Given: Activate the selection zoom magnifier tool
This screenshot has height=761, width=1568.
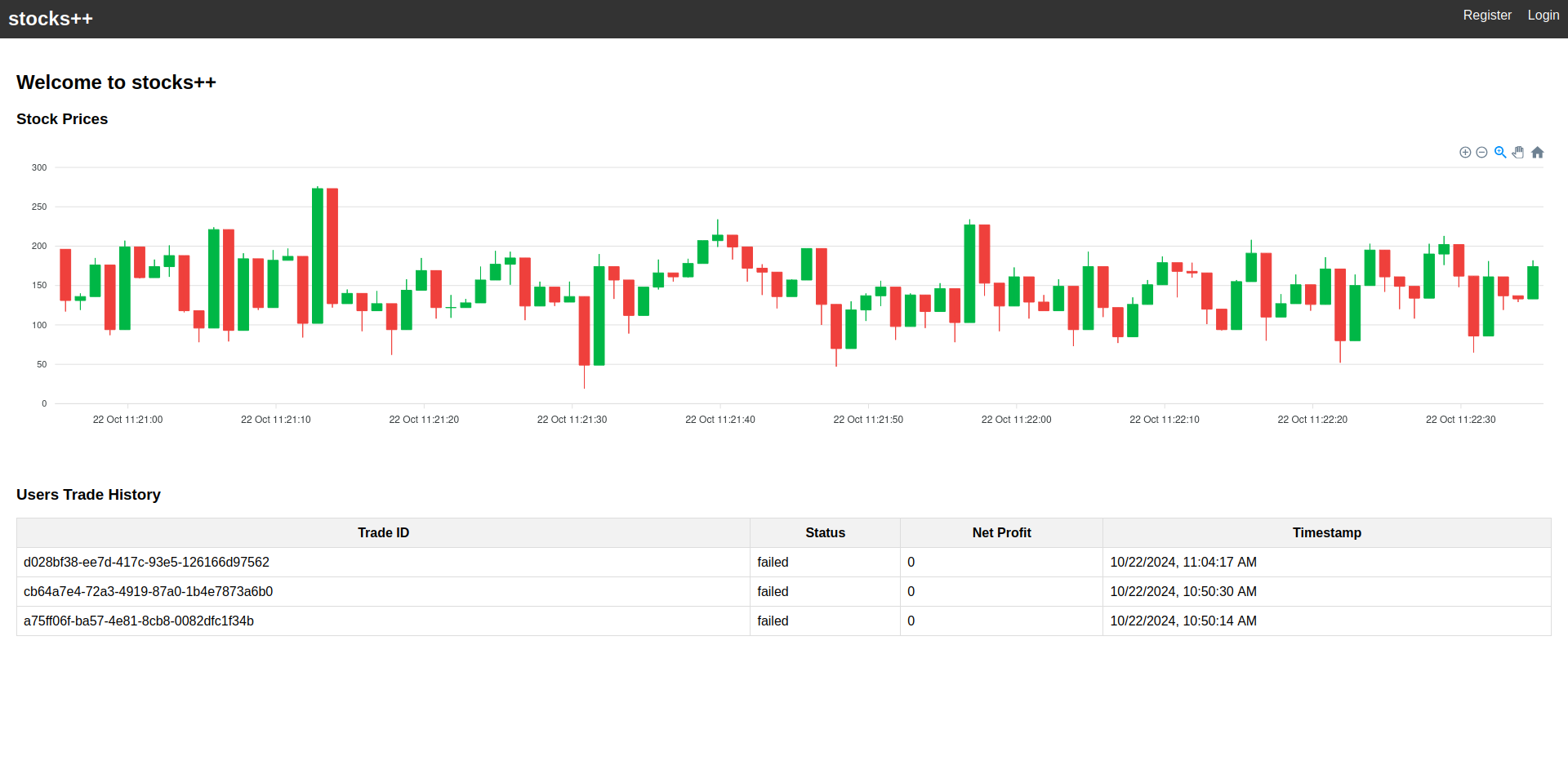Looking at the screenshot, I should point(1500,153).
